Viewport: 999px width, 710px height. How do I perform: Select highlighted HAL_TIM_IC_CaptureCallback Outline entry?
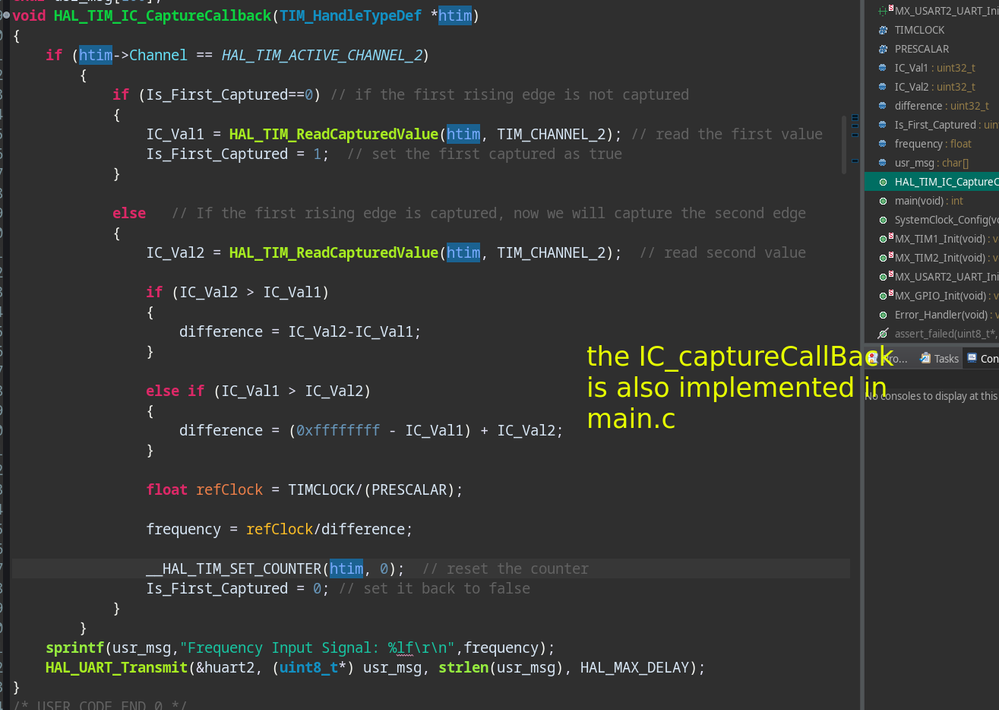[931, 182]
